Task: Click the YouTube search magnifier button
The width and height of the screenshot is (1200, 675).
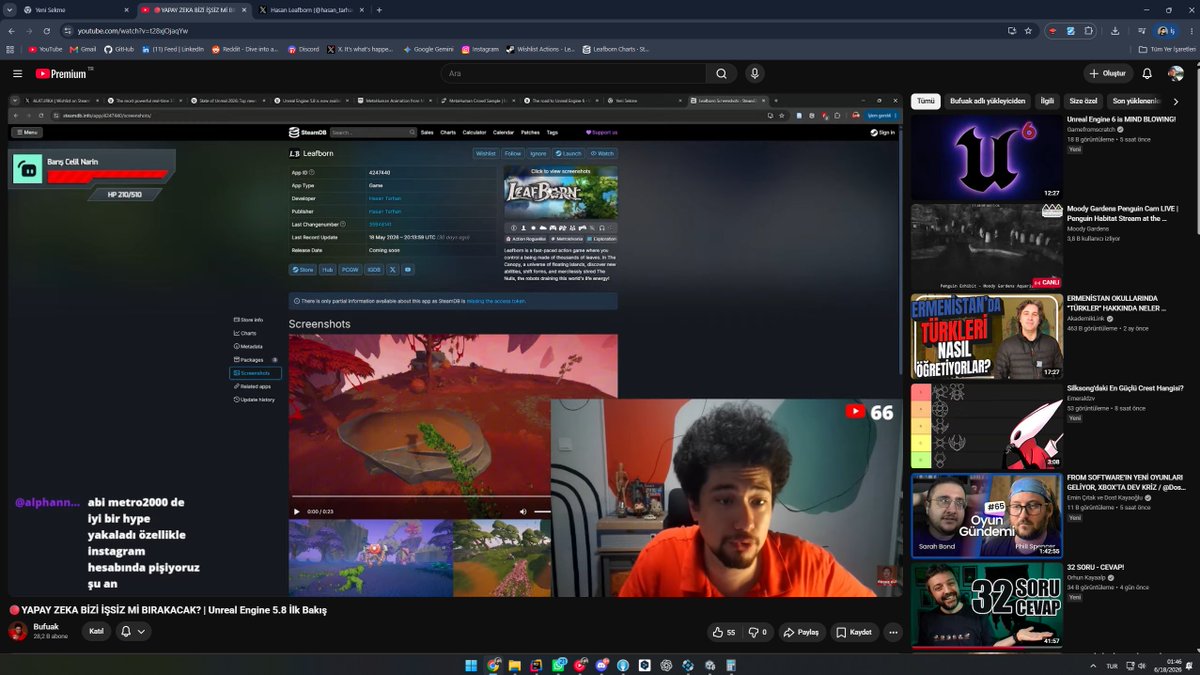Action: pyautogui.click(x=720, y=73)
